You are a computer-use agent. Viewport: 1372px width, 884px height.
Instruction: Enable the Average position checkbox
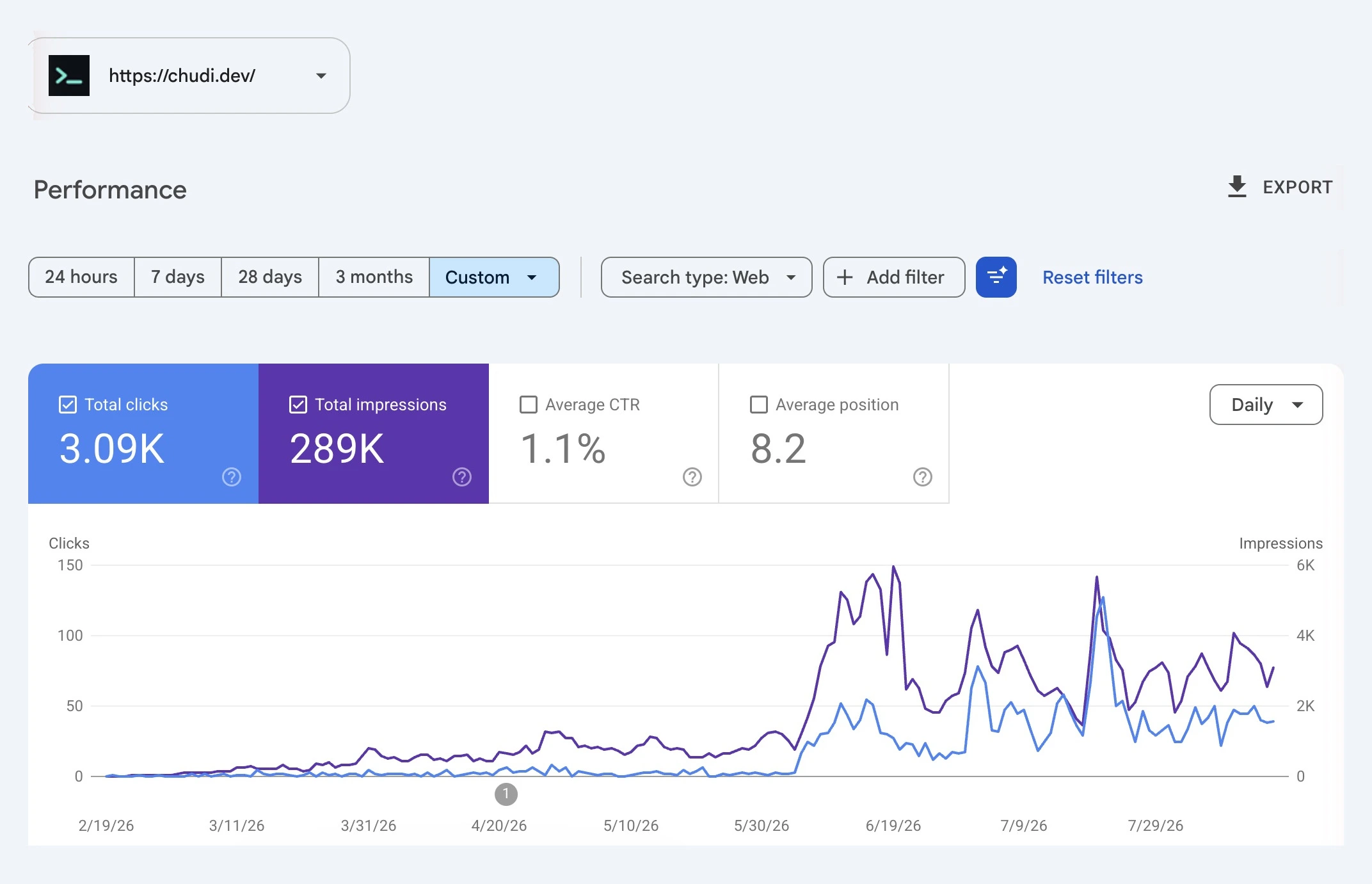coord(759,405)
